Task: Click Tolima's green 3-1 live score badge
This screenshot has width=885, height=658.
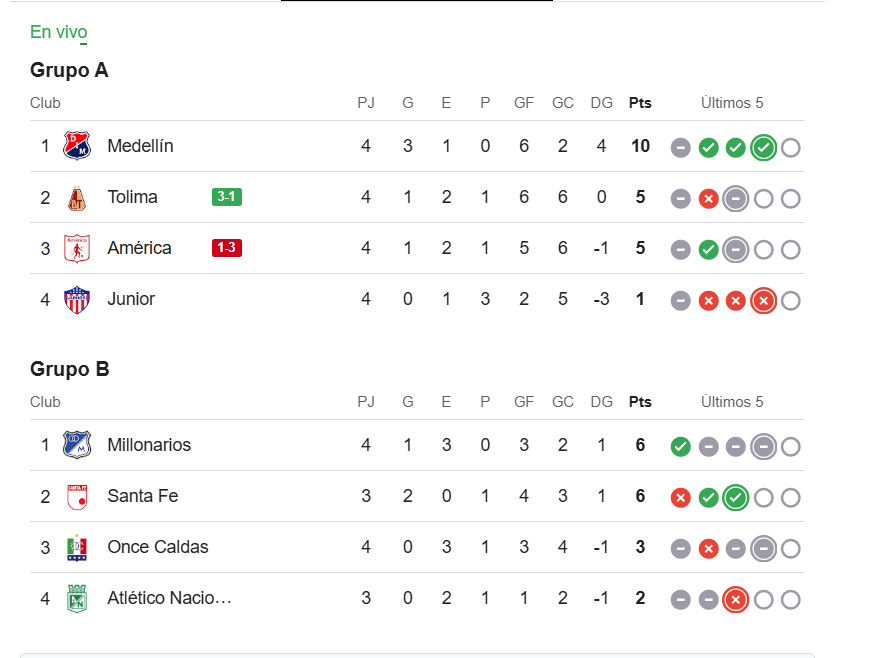Action: (227, 197)
